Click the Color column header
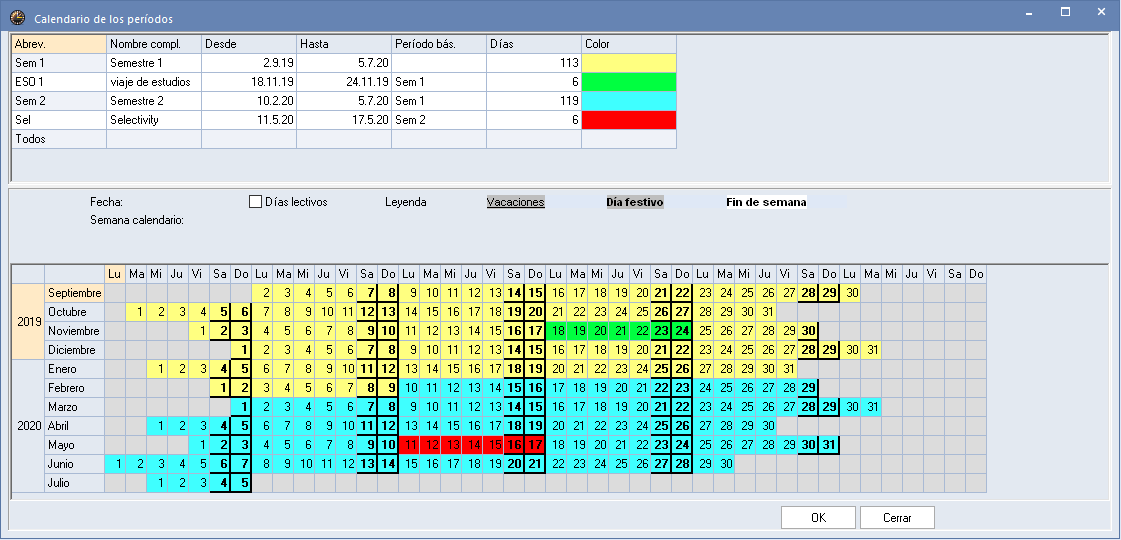1121x540 pixels. 628,44
